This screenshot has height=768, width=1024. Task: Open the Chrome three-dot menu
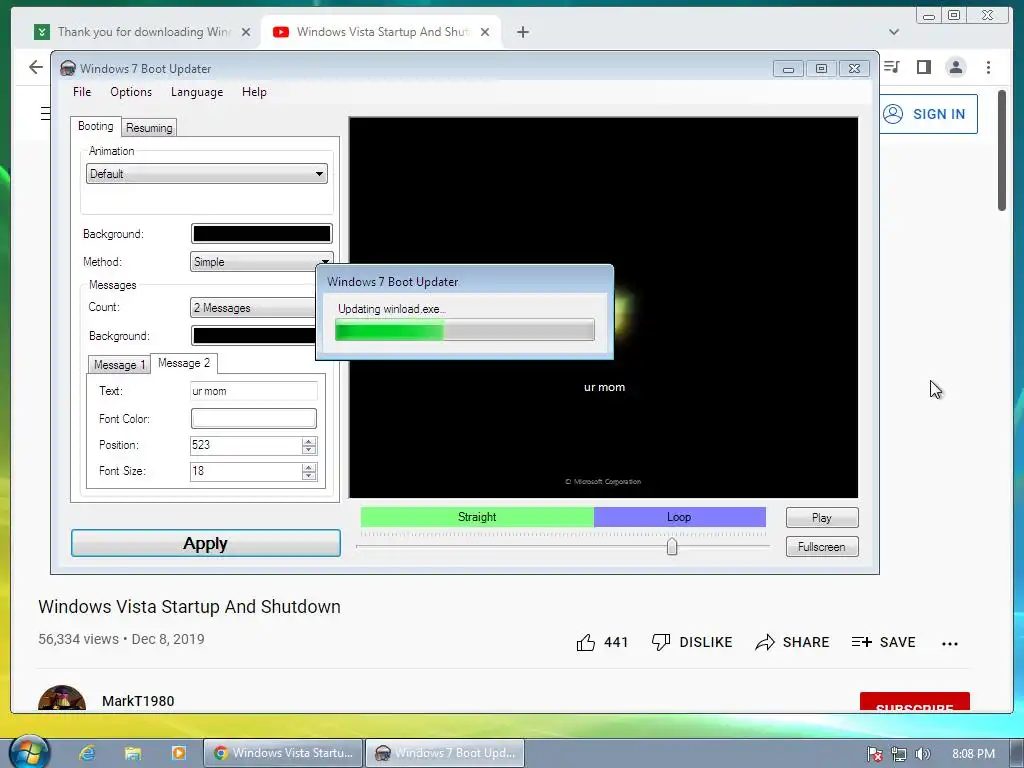point(988,67)
